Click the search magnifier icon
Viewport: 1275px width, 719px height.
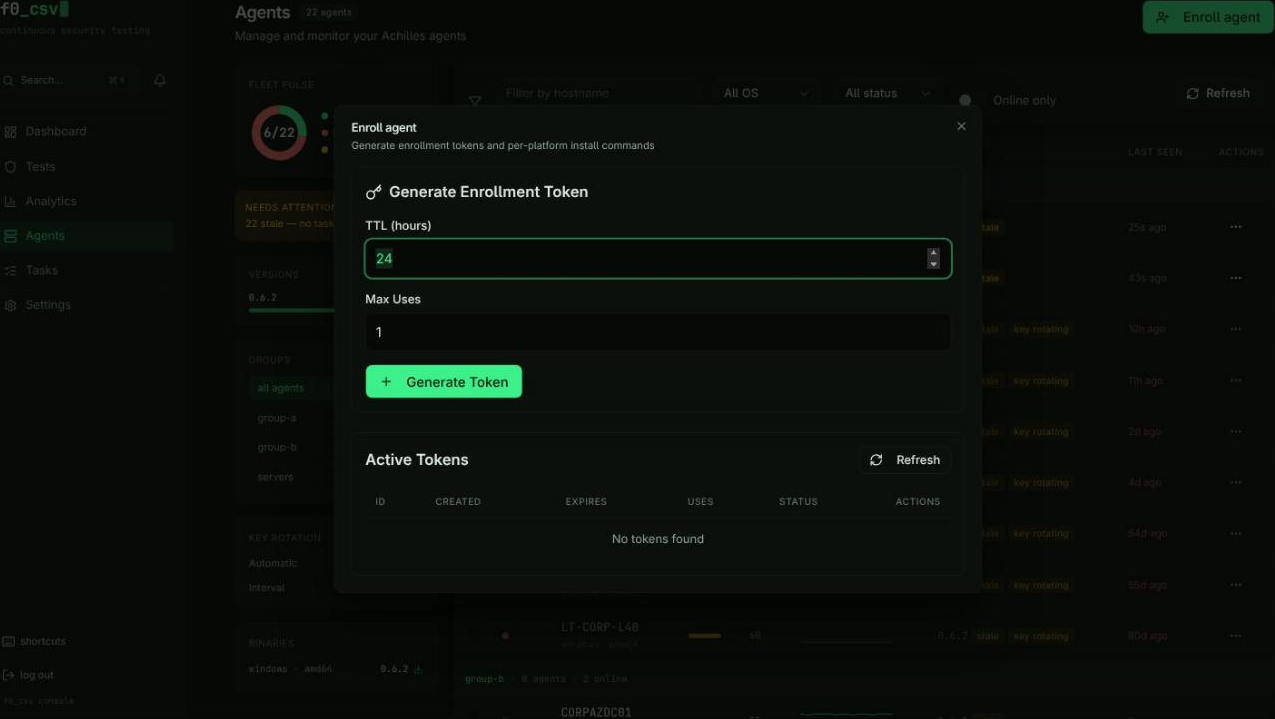(x=9, y=80)
